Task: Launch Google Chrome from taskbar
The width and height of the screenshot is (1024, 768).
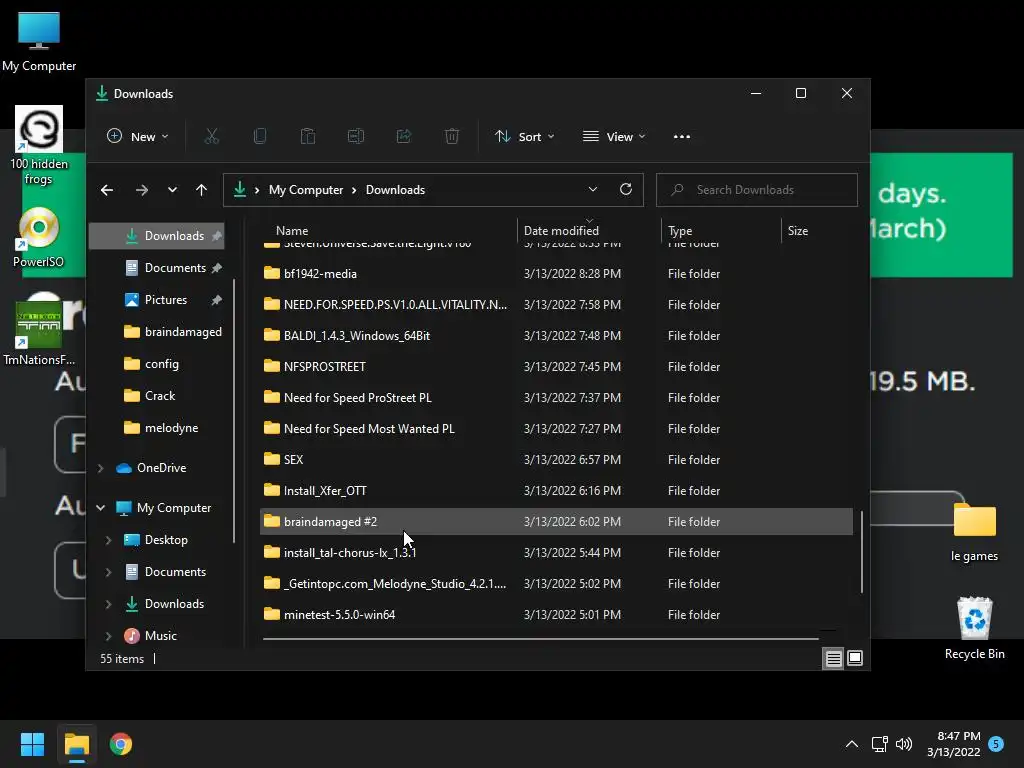Action: tap(121, 744)
